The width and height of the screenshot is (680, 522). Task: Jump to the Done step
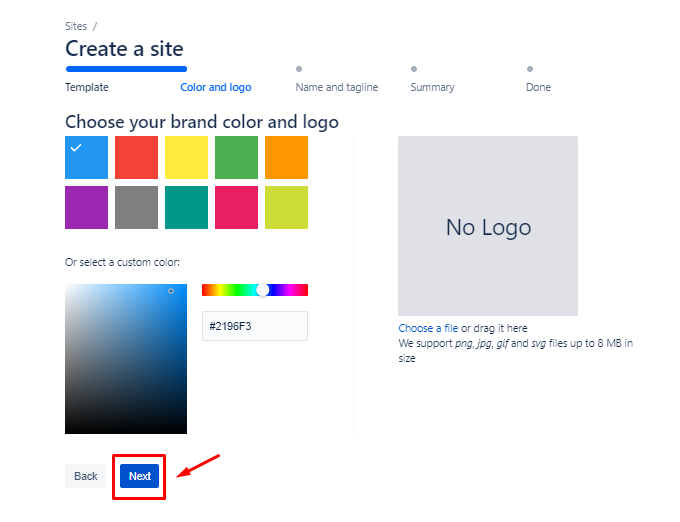click(x=538, y=87)
